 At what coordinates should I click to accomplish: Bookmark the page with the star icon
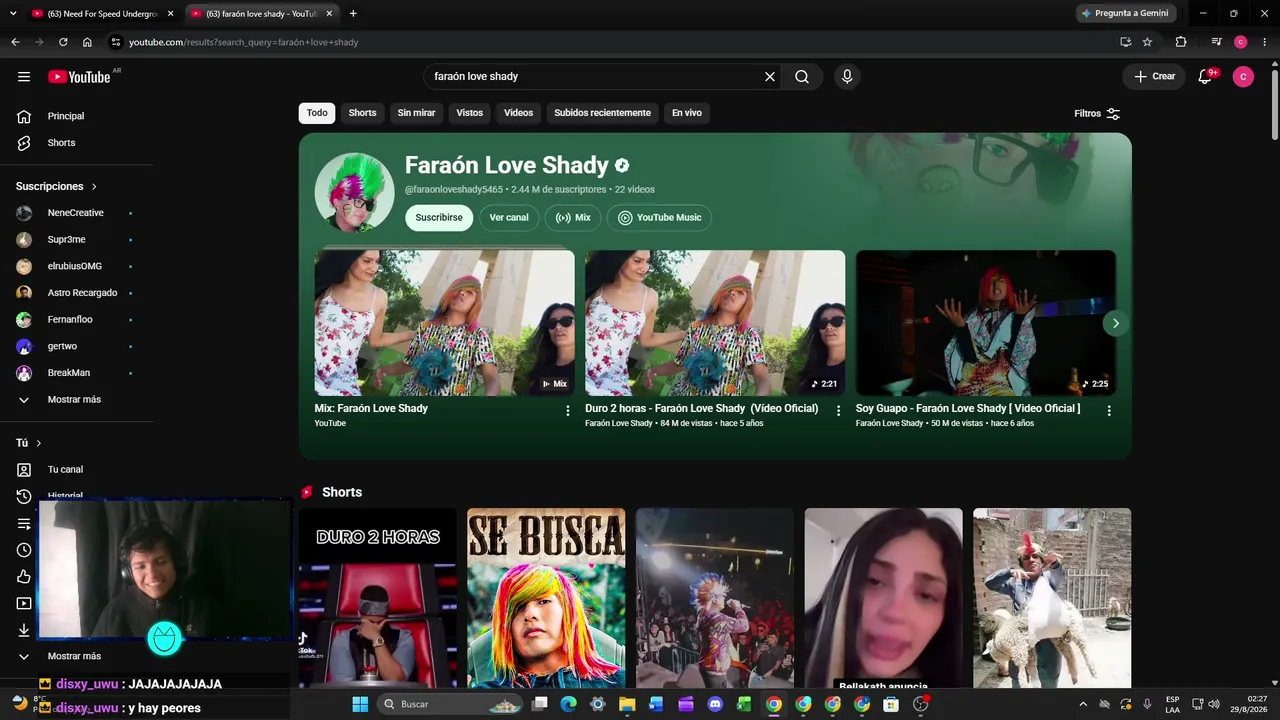(x=1147, y=42)
